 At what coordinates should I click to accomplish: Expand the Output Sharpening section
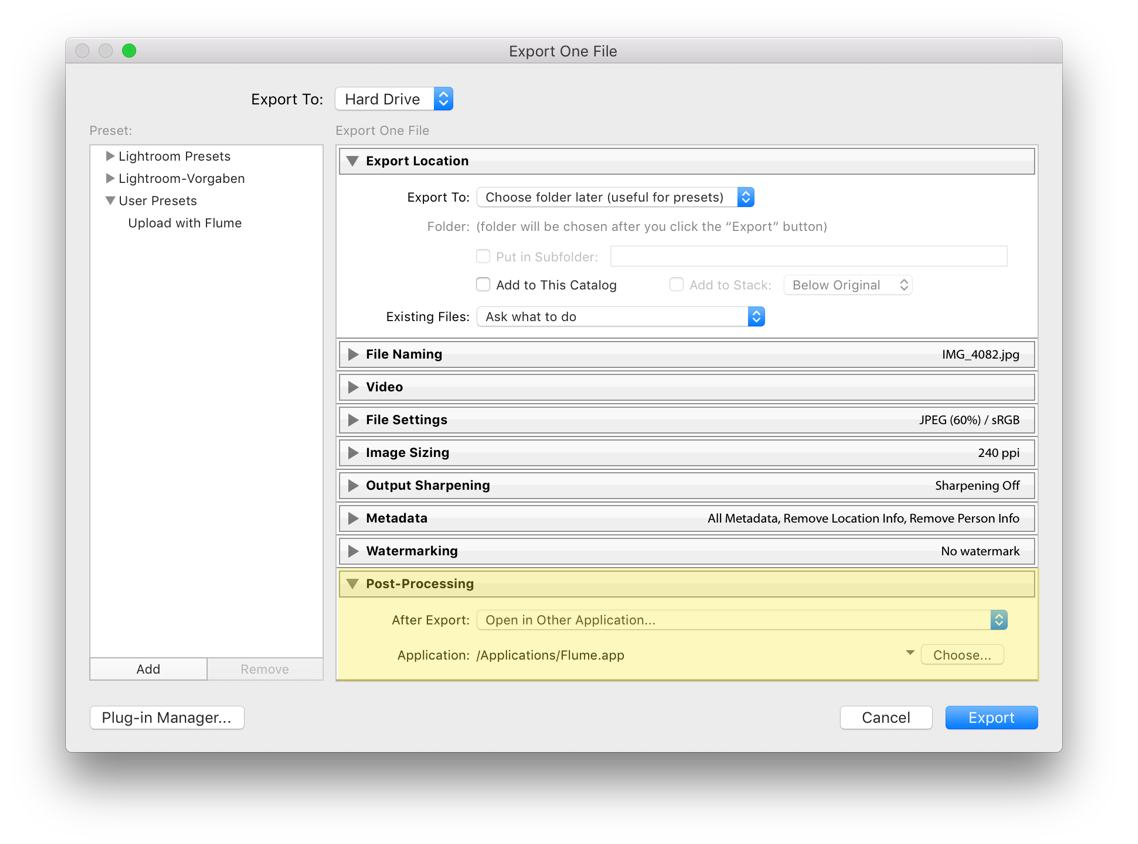353,485
